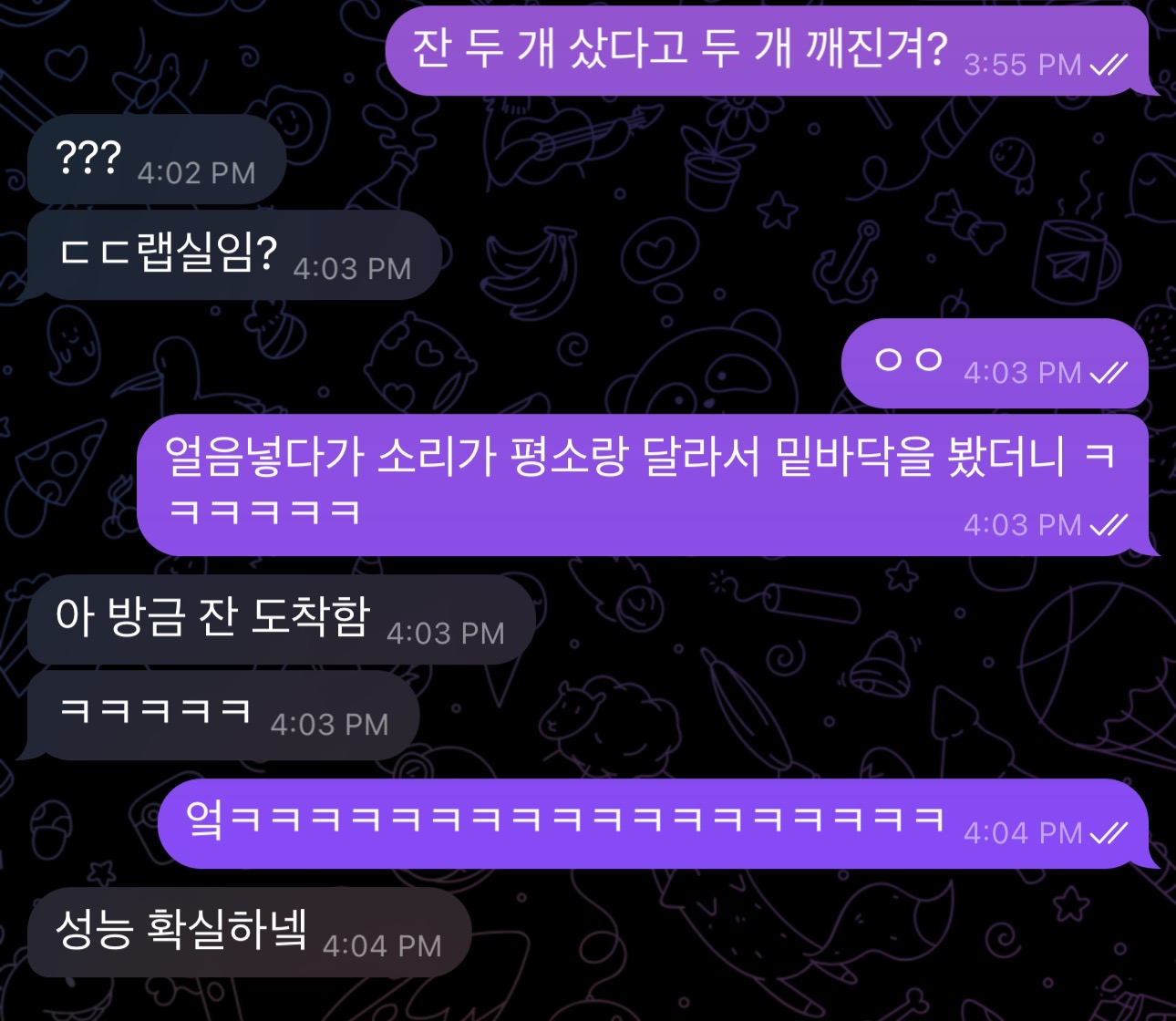Click read checkmarks on '얼음넣다가' message
Image resolution: width=1176 pixels, height=1021 pixels.
coord(1109,524)
